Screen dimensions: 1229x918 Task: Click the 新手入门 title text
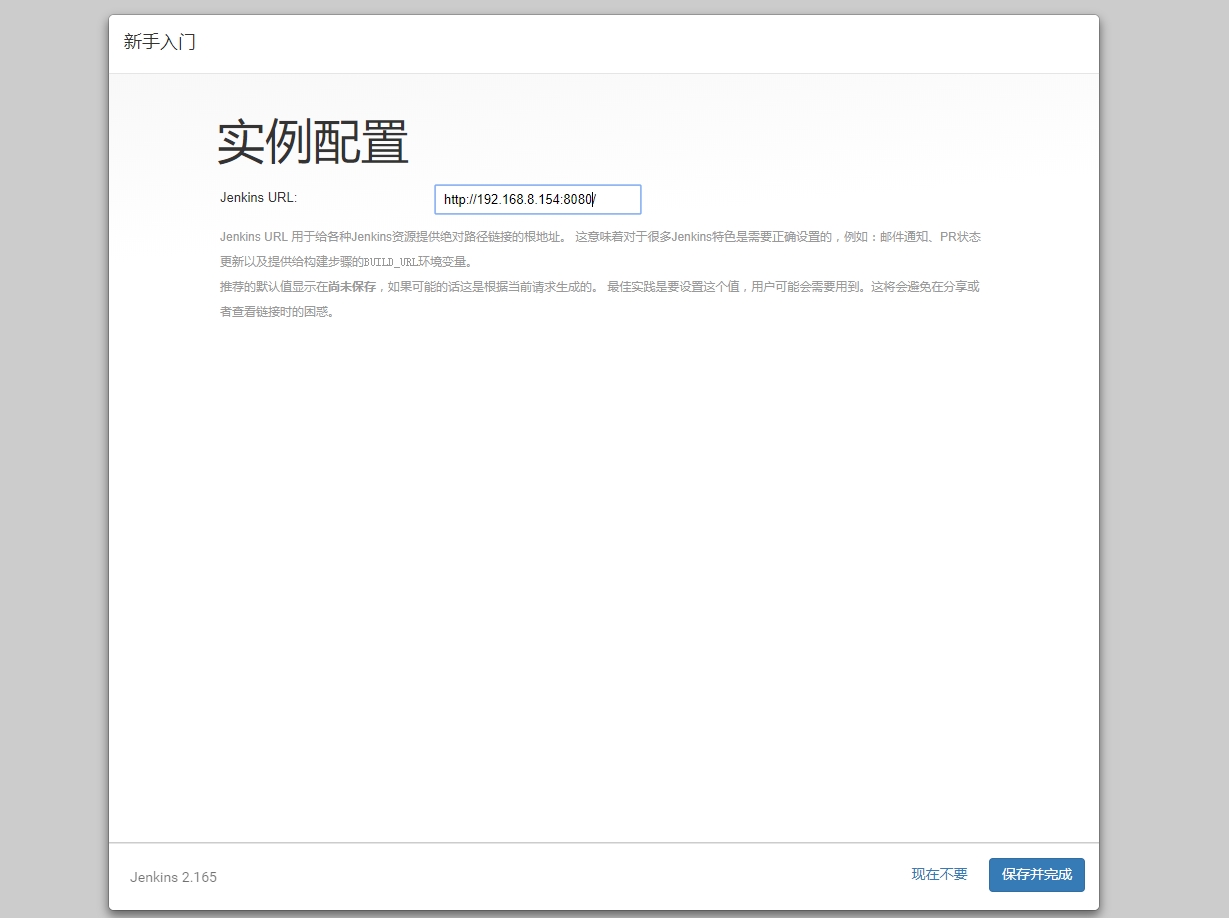click(x=160, y=42)
